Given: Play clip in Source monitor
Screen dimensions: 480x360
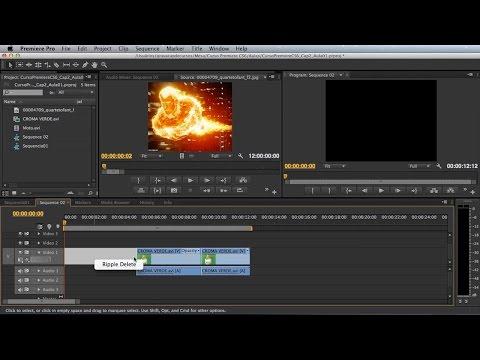Looking at the screenshot, I should pyautogui.click(x=190, y=180).
